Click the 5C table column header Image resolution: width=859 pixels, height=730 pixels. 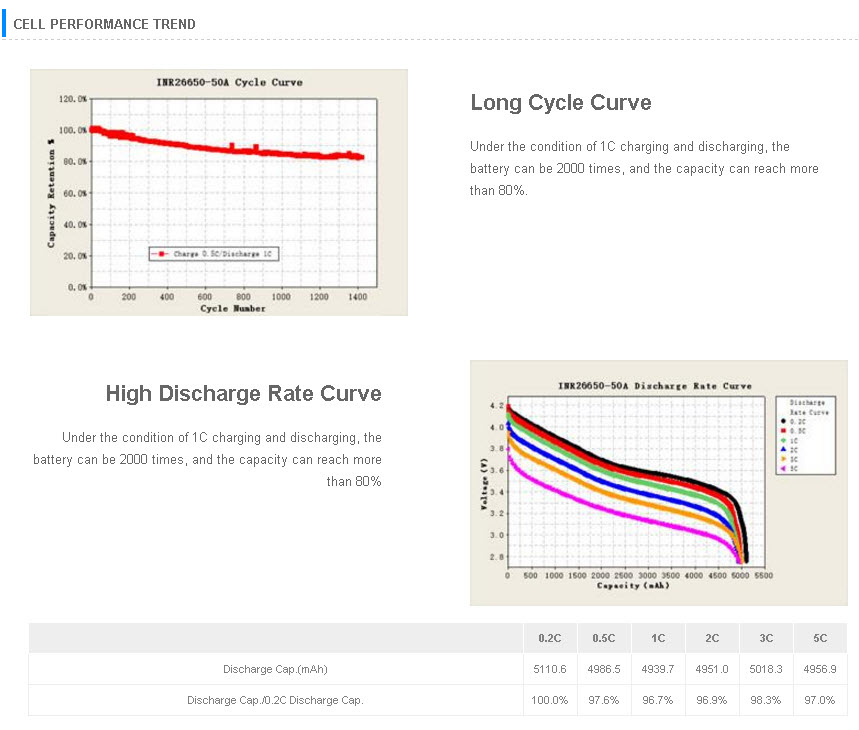pos(820,638)
